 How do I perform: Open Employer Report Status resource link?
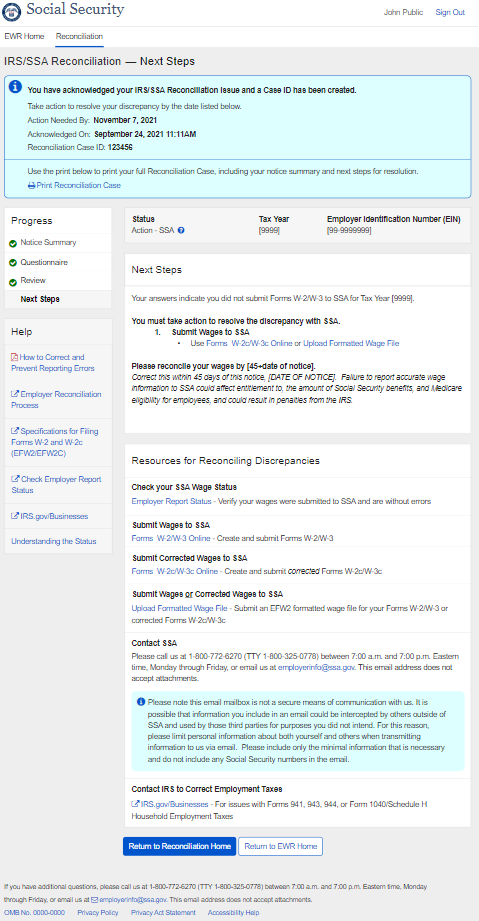(171, 502)
